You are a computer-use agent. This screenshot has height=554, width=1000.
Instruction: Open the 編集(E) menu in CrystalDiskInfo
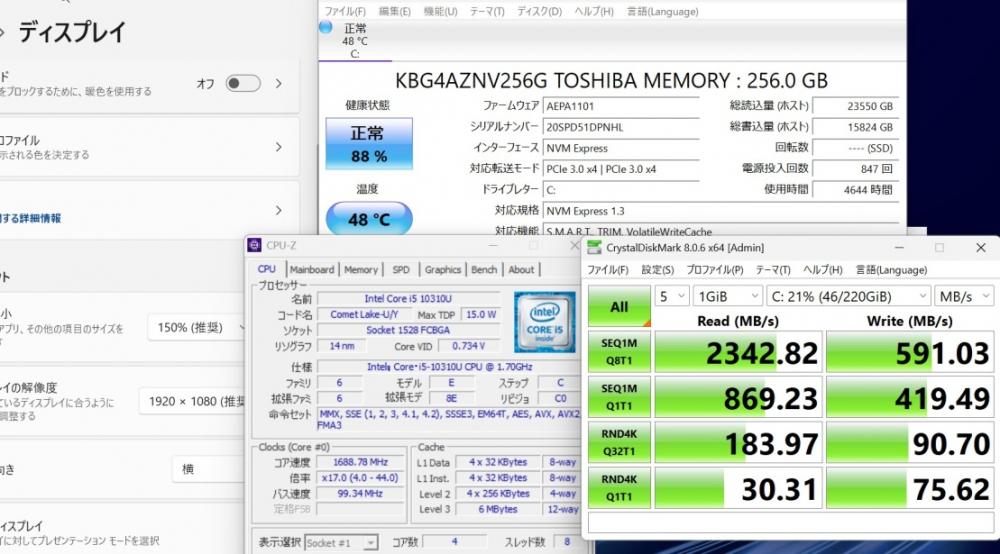pyautogui.click(x=395, y=11)
